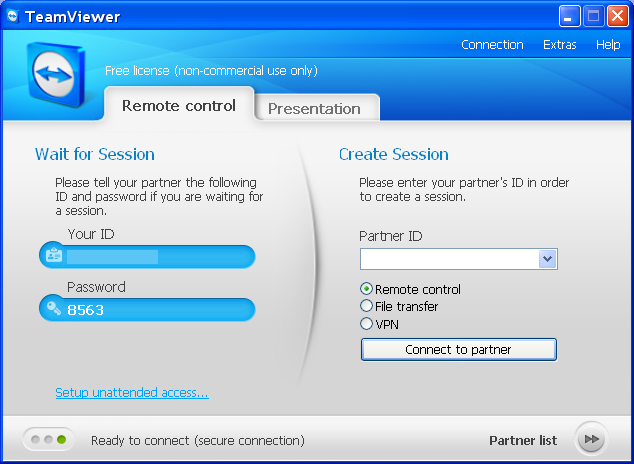The height and width of the screenshot is (464, 634).
Task: Click the TeamViewer title bar icon
Action: (x=13, y=16)
